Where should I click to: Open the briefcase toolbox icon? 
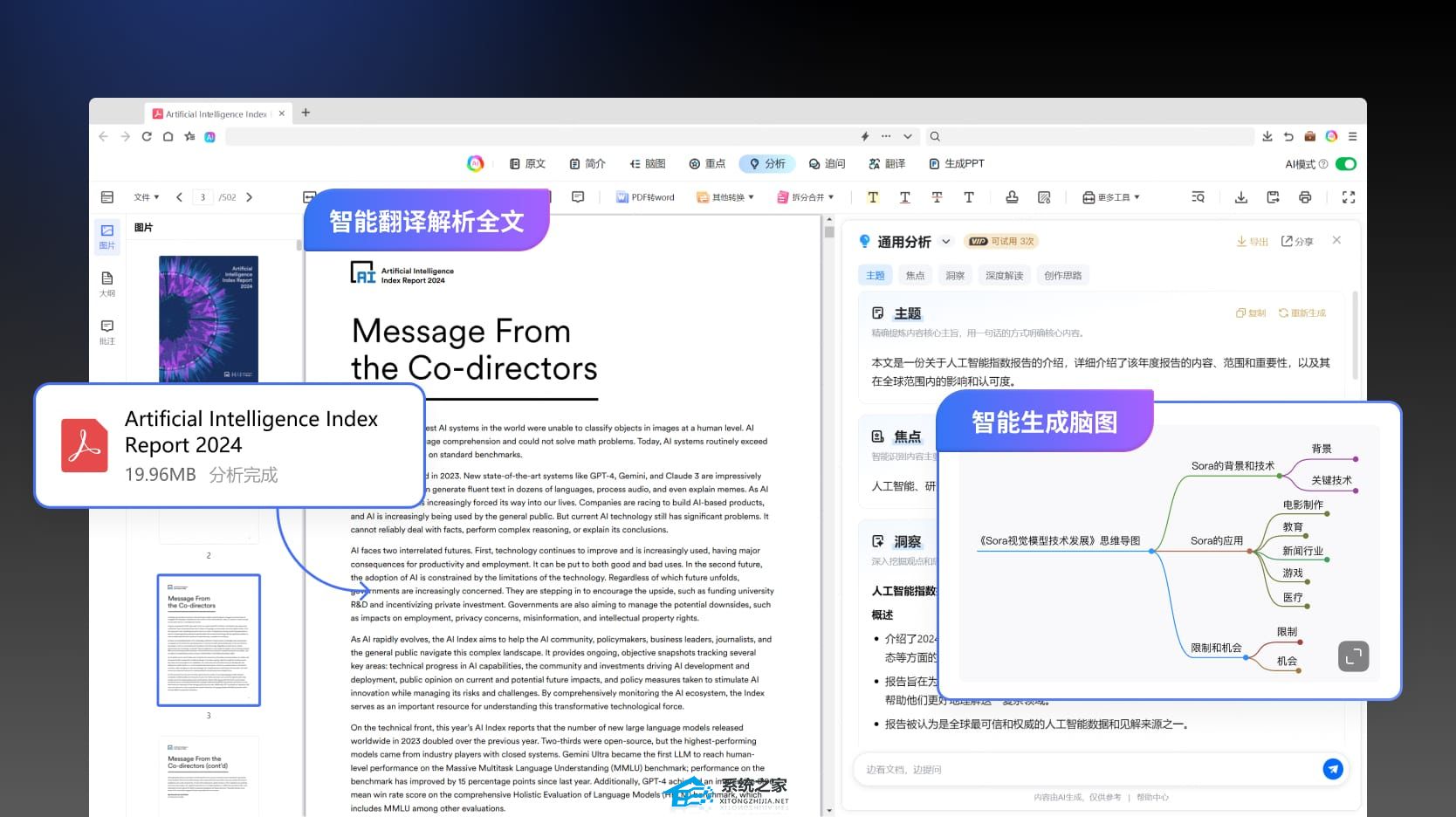click(x=1310, y=136)
